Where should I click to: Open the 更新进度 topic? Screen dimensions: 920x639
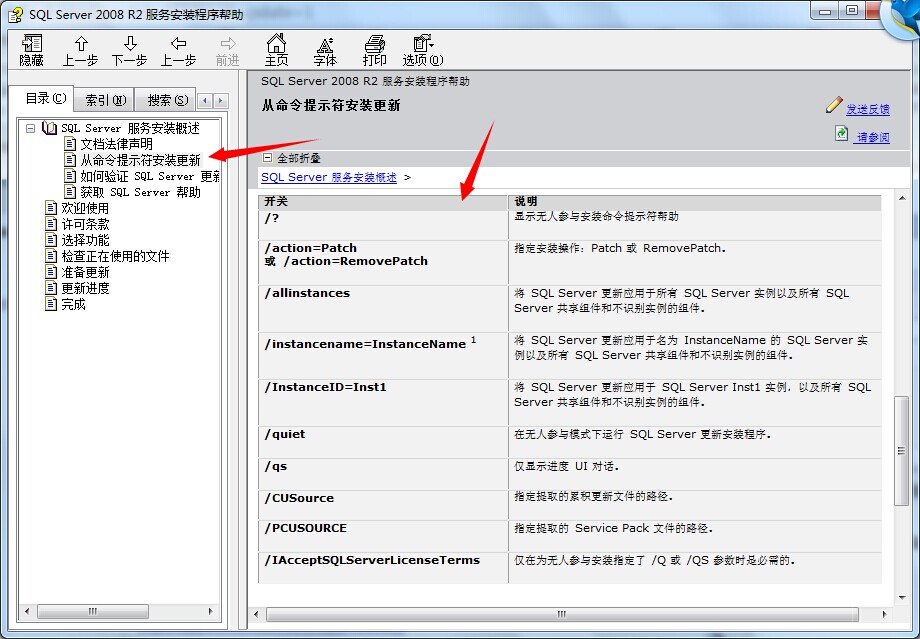(x=85, y=288)
